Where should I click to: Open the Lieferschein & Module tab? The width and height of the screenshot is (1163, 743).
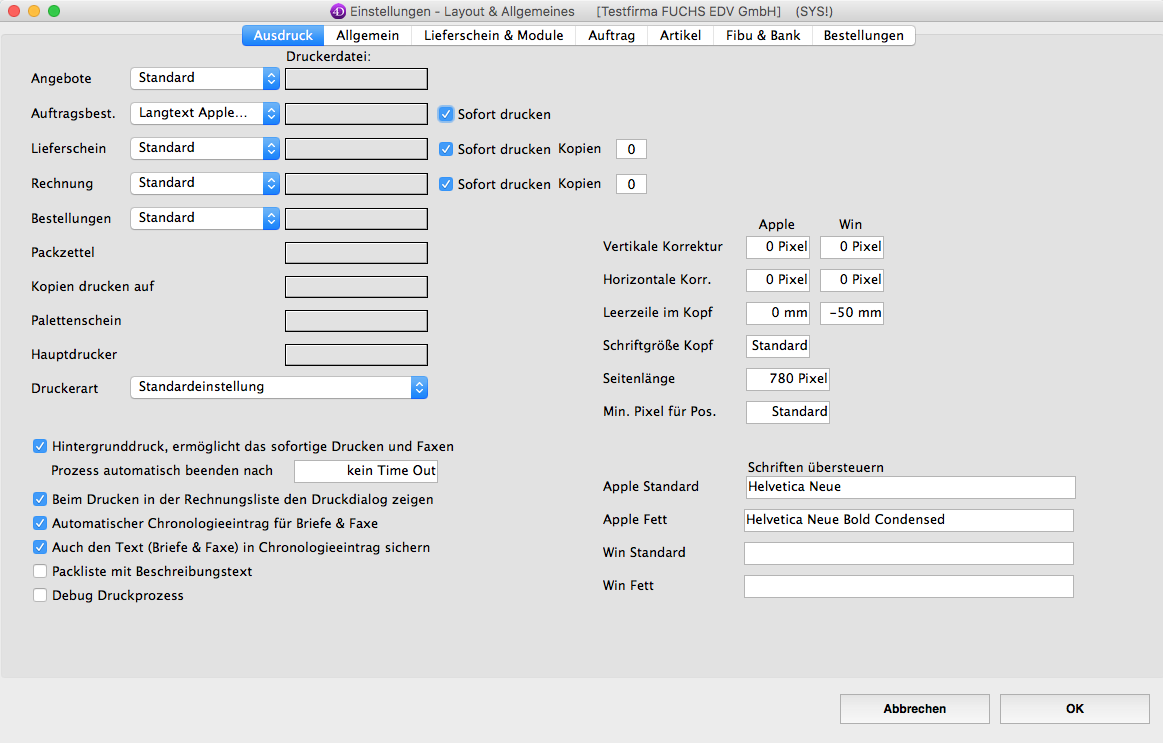pos(493,35)
